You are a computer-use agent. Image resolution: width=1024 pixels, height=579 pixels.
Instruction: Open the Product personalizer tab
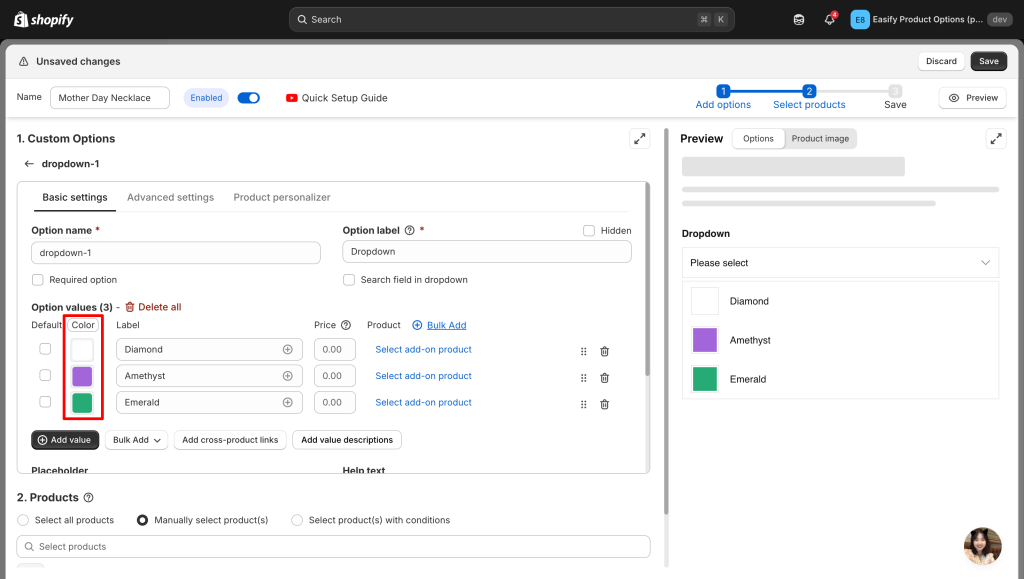[281, 197]
